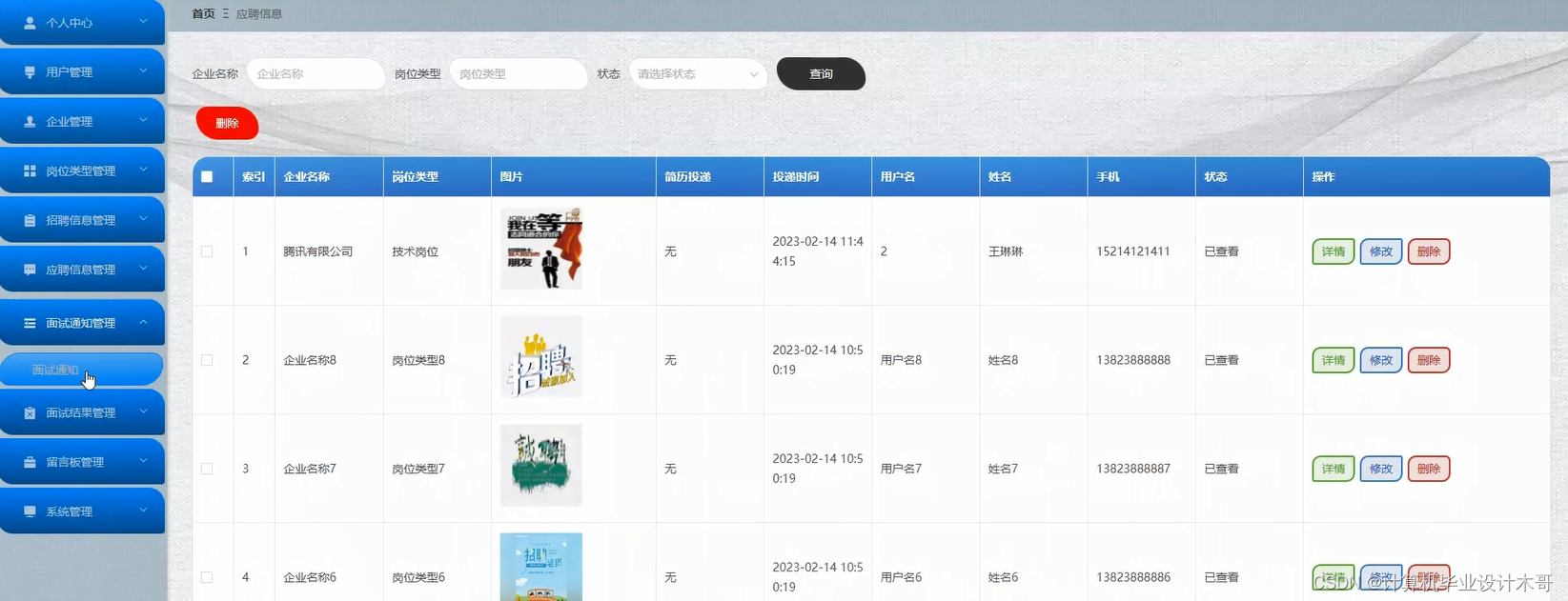
Task: Toggle the select-all checkbox in table header
Action: [207, 177]
